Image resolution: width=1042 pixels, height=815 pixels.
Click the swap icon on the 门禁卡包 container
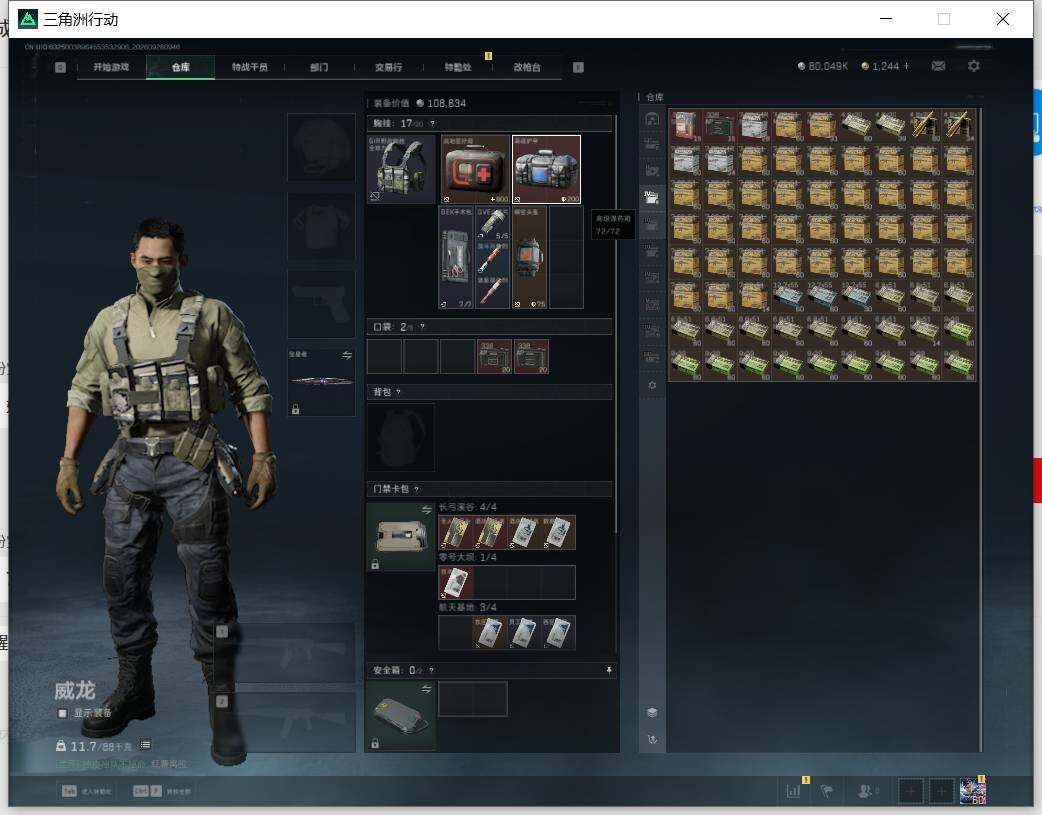pos(426,509)
